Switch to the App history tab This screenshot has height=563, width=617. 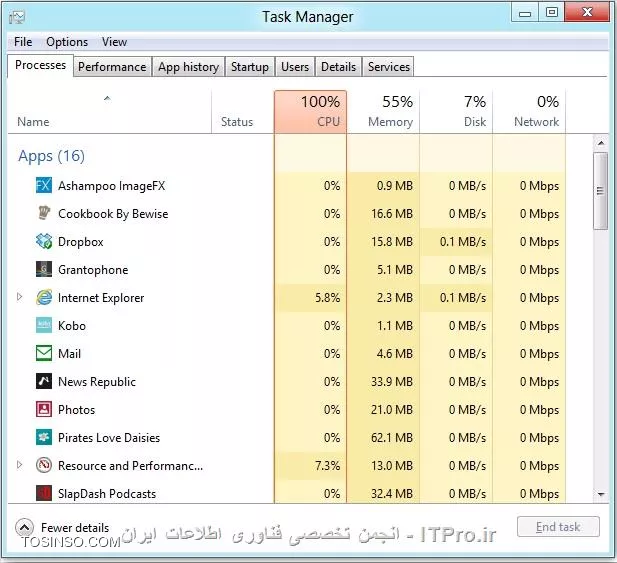tap(188, 67)
